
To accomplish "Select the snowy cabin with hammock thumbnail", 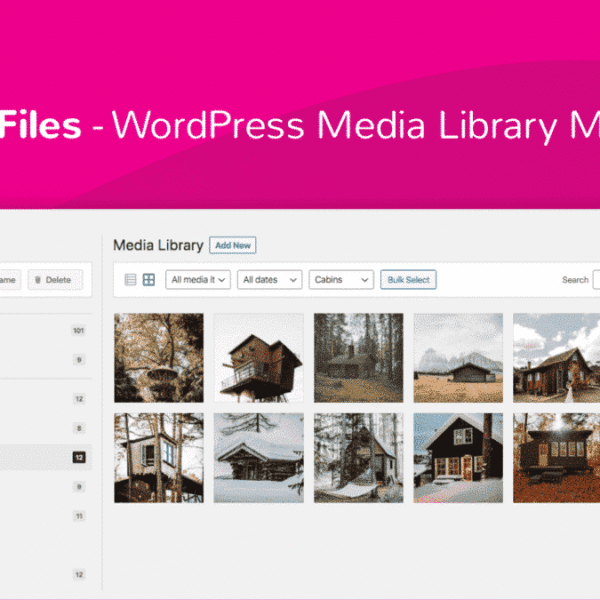I will pos(359,458).
